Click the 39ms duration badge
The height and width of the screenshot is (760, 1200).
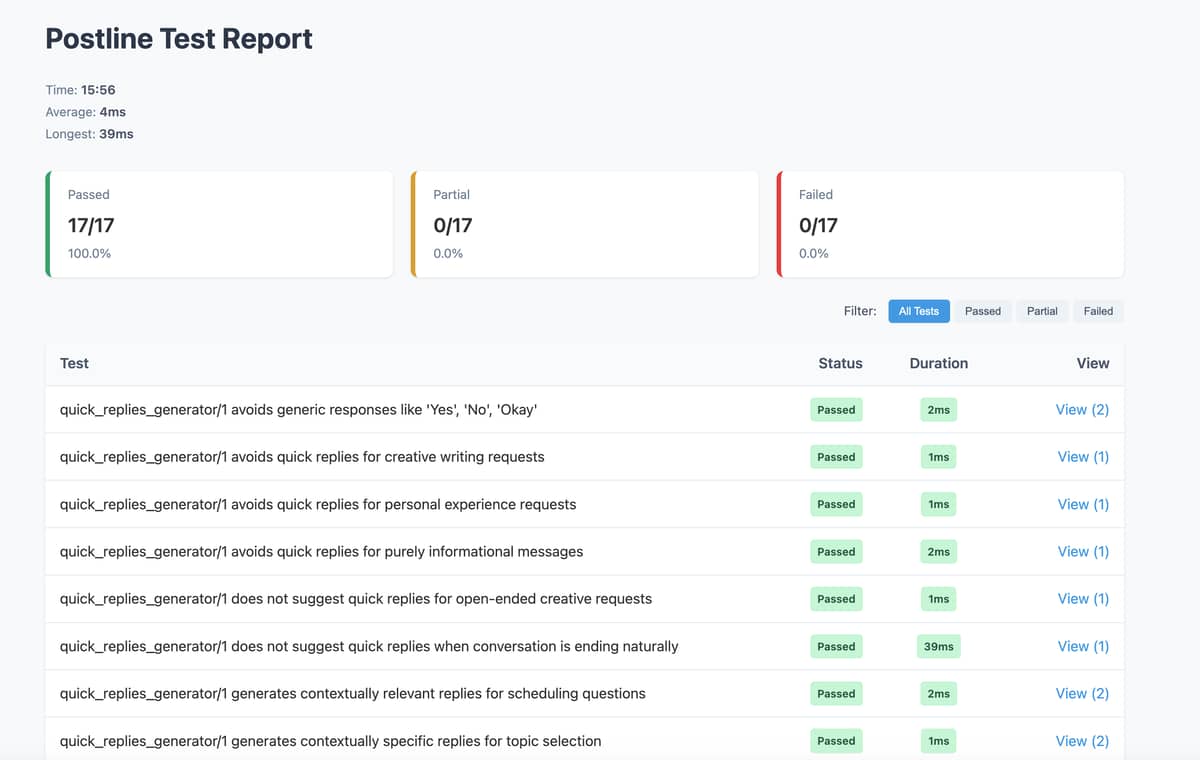[939, 646]
